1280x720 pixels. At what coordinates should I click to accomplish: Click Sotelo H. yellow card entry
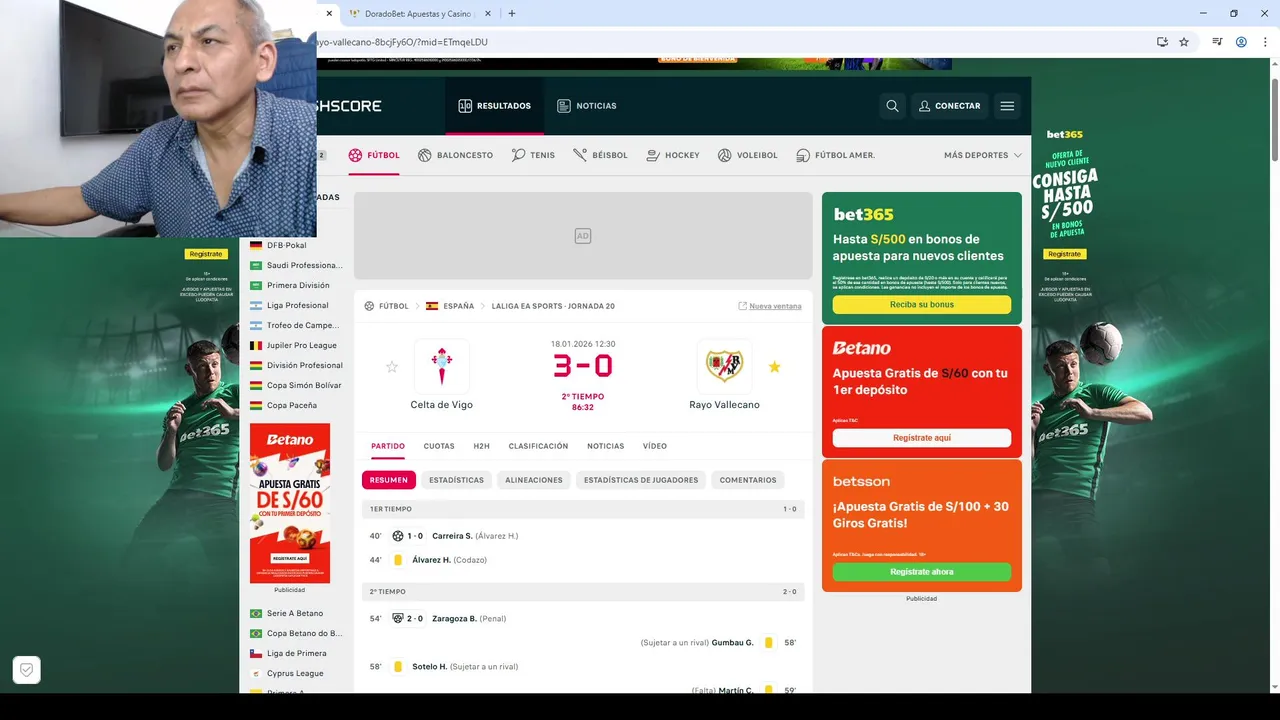429,667
